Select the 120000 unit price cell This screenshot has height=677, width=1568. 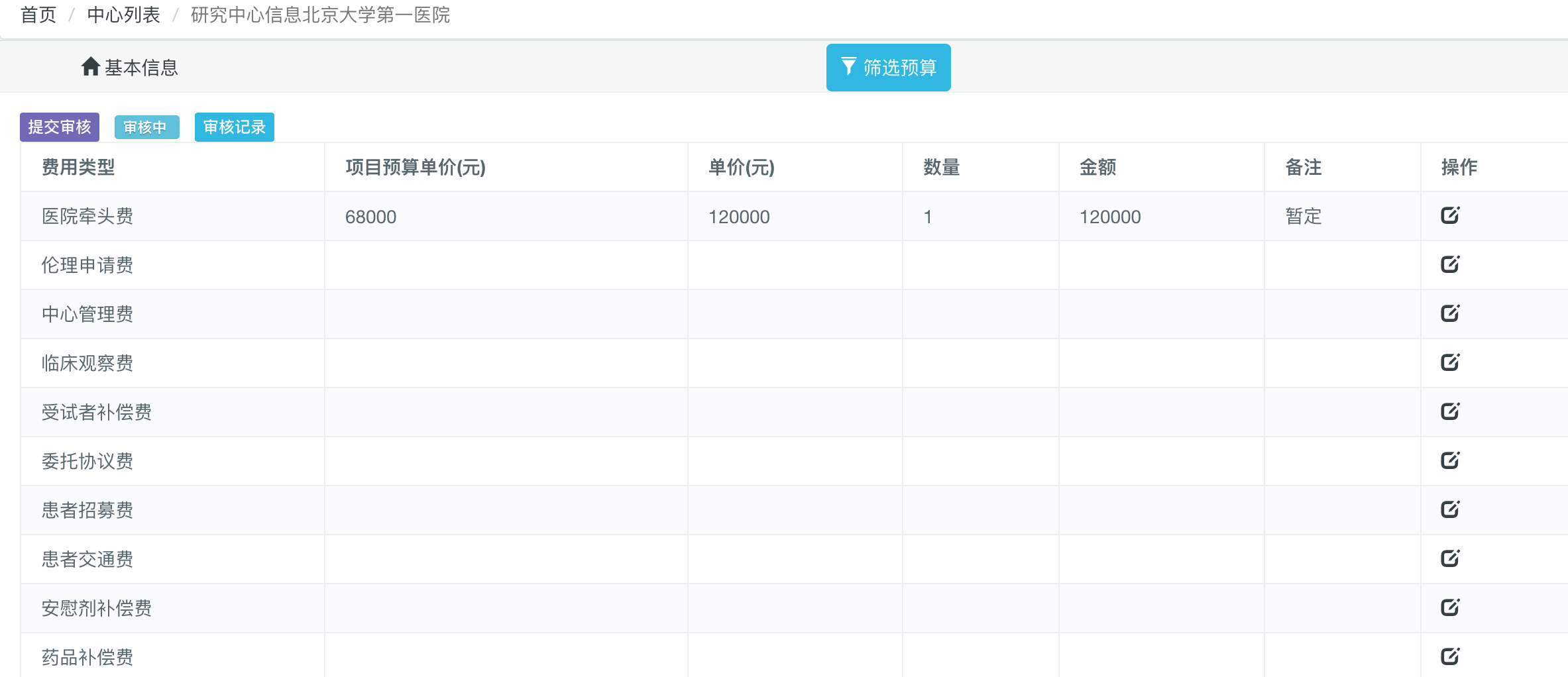click(x=795, y=217)
